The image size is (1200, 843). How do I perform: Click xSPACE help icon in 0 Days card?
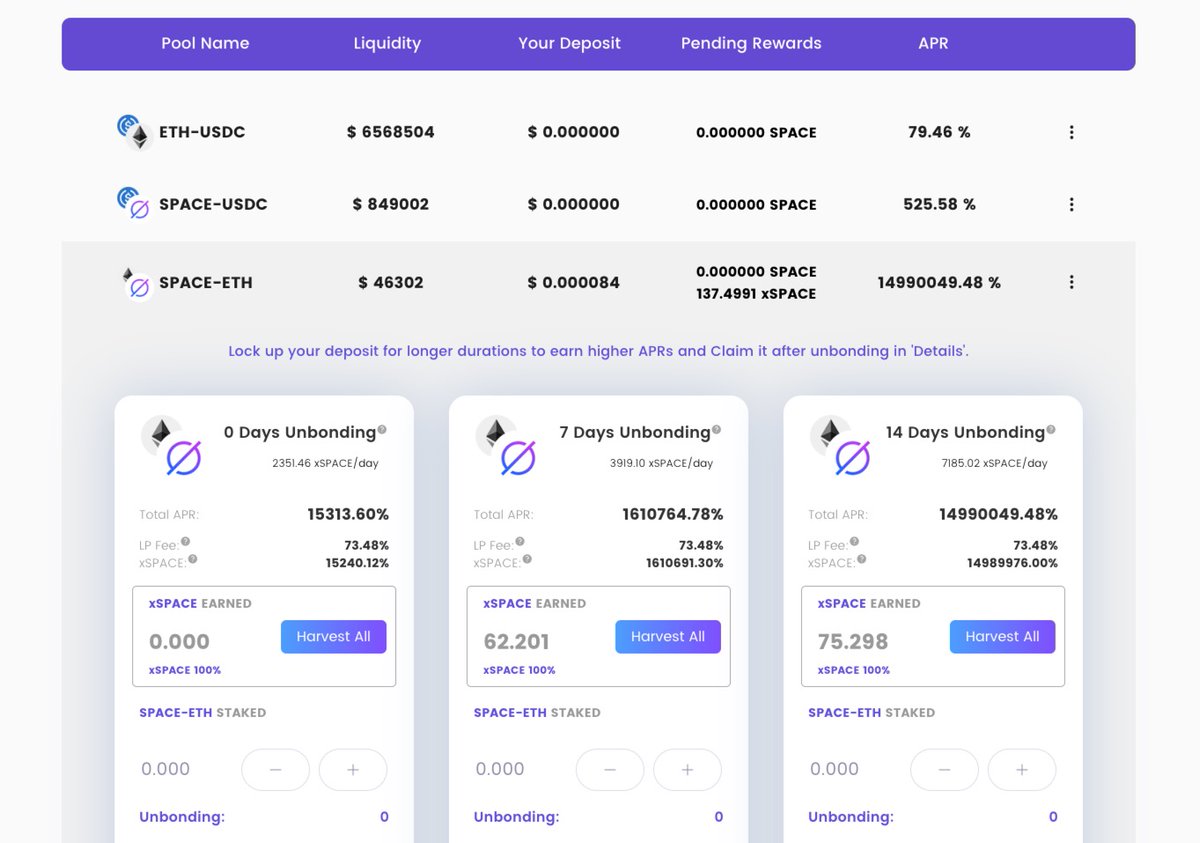(x=193, y=559)
